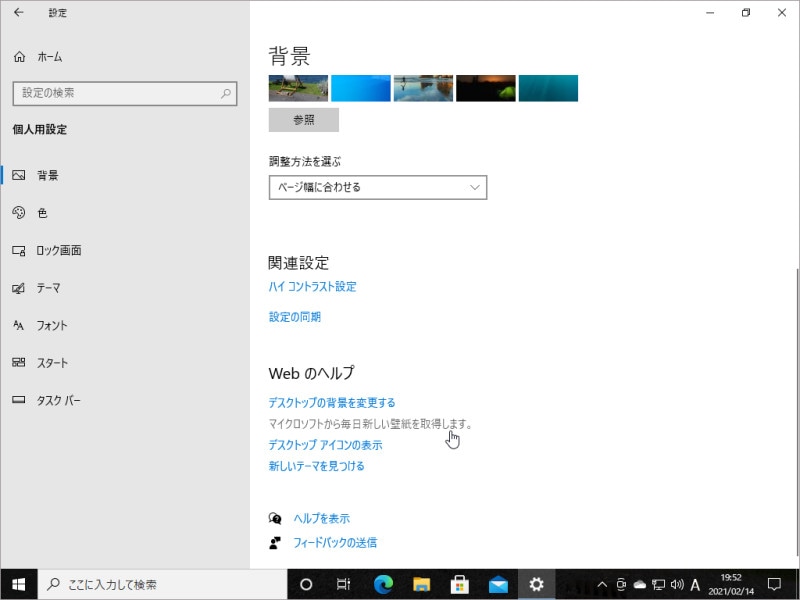The height and width of the screenshot is (600, 800).
Task: Go to the Settings ホーム (Home) page
Action: pyautogui.click(x=46, y=57)
